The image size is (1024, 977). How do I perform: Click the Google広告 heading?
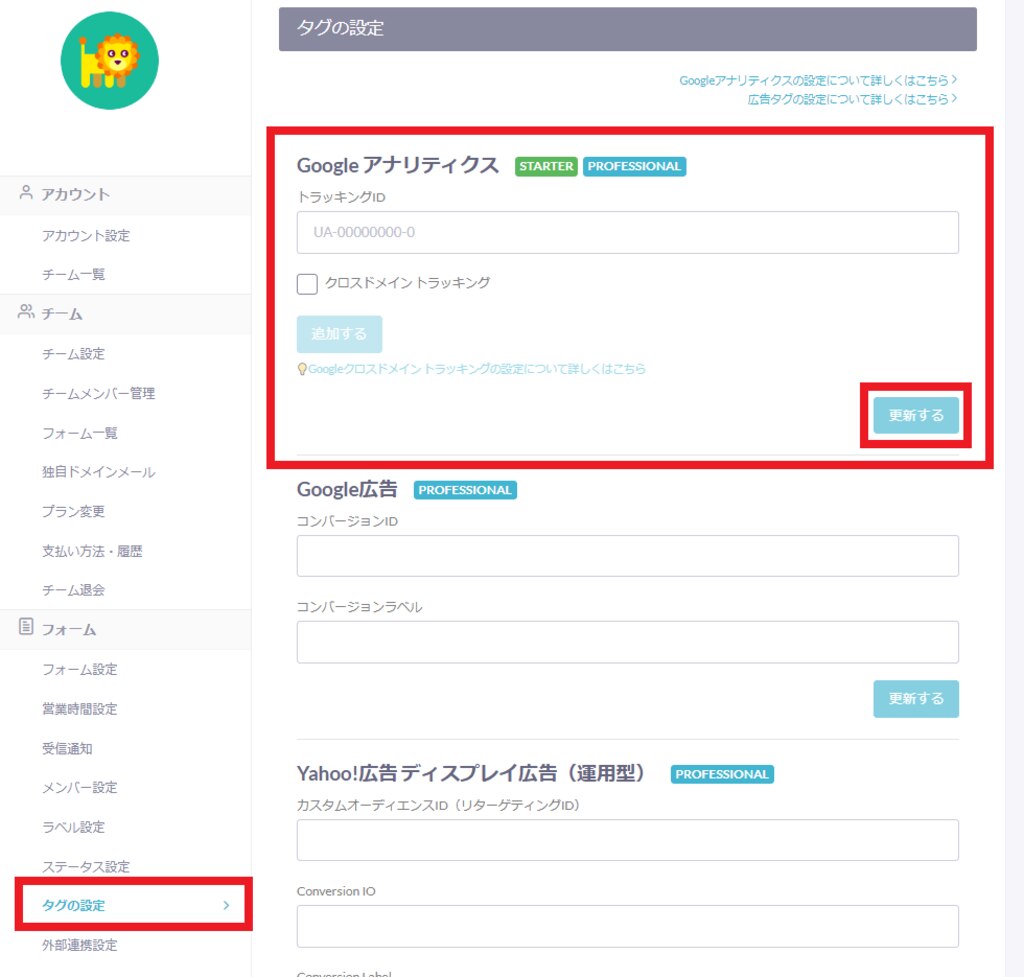tap(347, 490)
